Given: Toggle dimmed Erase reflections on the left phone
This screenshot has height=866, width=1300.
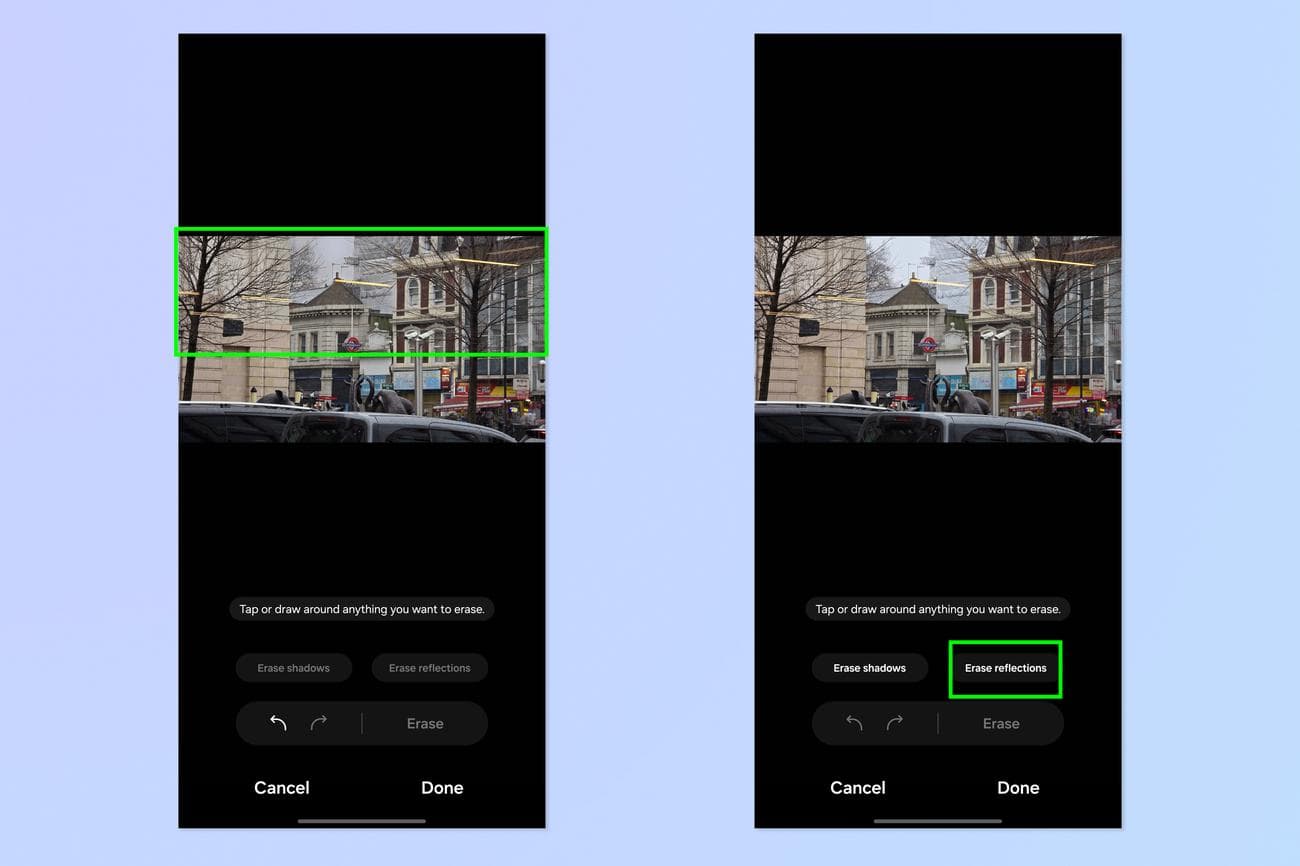Looking at the screenshot, I should [x=429, y=668].
